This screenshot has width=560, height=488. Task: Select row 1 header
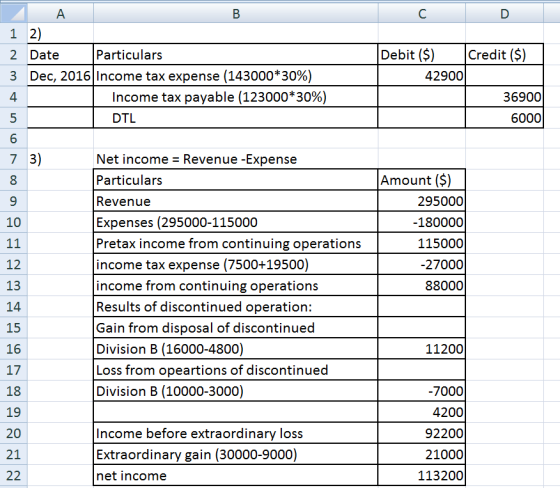14,34
